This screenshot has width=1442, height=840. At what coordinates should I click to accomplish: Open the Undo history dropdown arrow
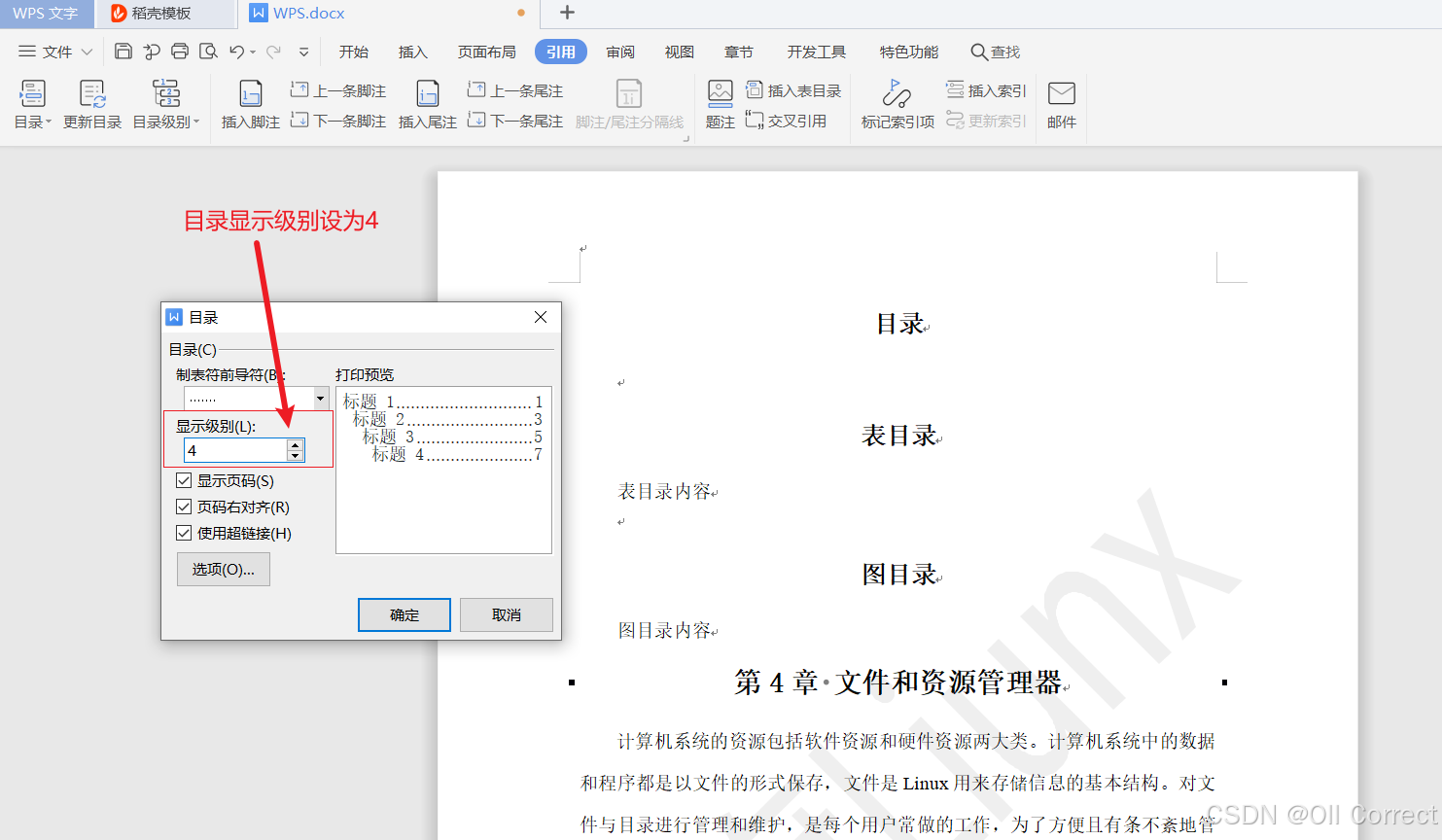coord(253,52)
